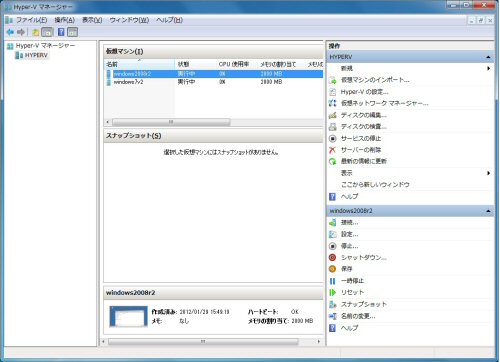
Task: Select the windows7v2 virtual machine row
Action: 214,82
